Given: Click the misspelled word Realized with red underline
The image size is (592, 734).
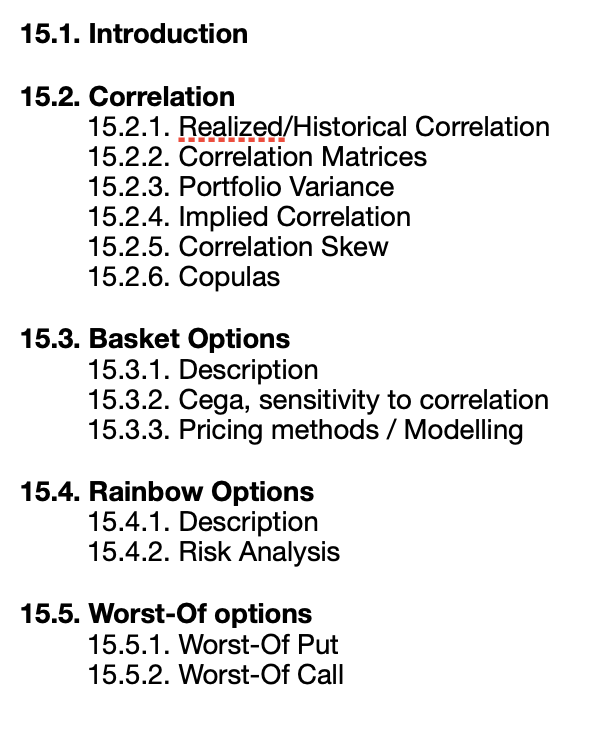Looking at the screenshot, I should pos(231,127).
